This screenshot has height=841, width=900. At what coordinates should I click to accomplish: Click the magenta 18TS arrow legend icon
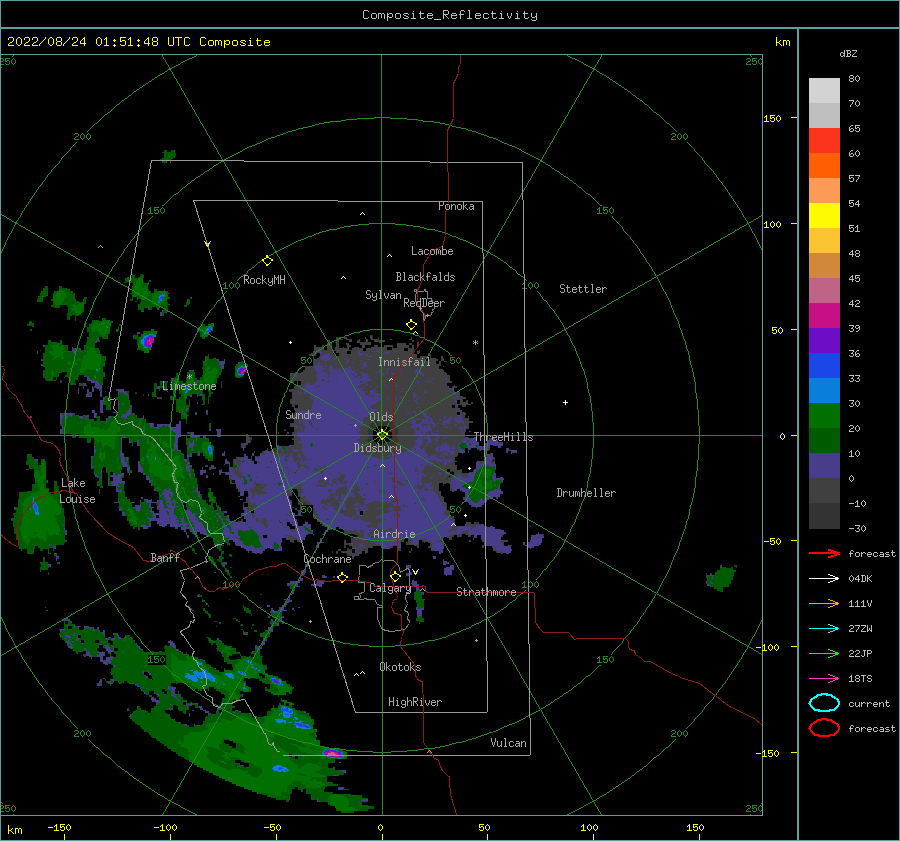pyautogui.click(x=824, y=679)
